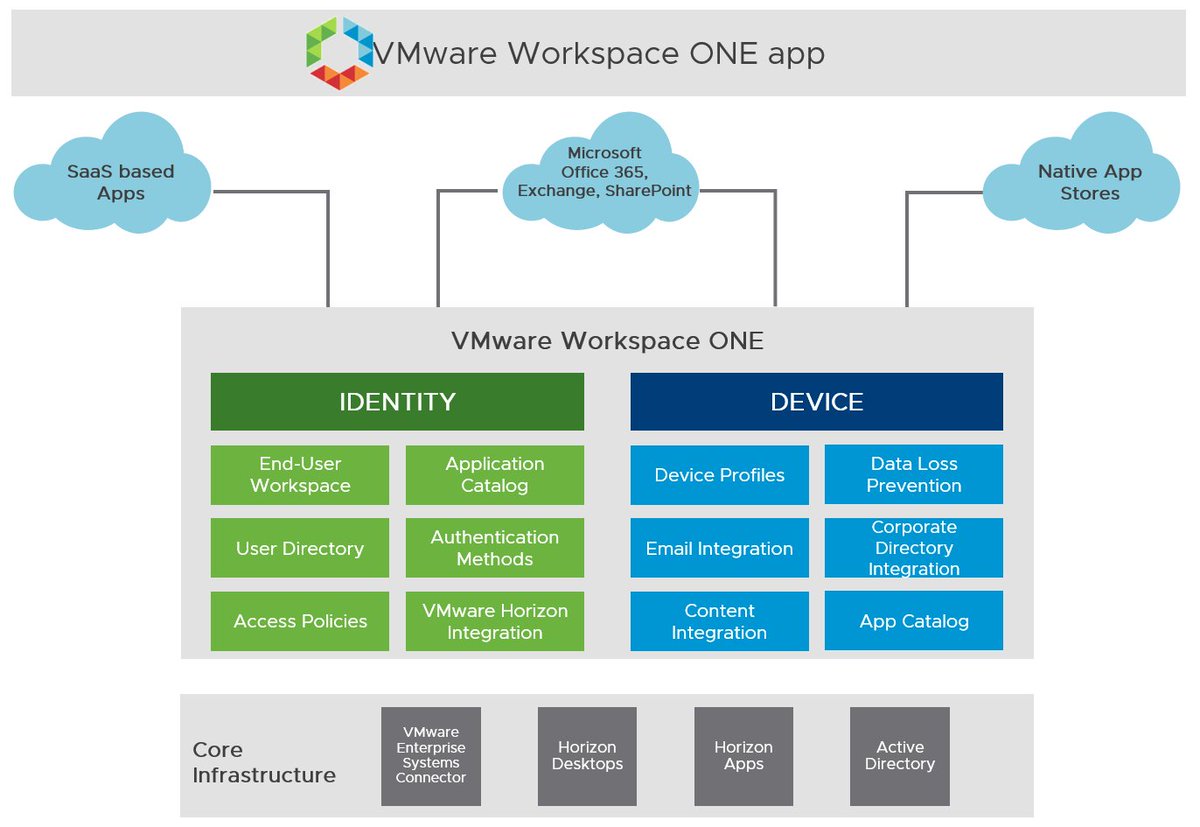The image size is (1200, 827).
Task: Select the Content Integration box
Action: click(x=719, y=621)
